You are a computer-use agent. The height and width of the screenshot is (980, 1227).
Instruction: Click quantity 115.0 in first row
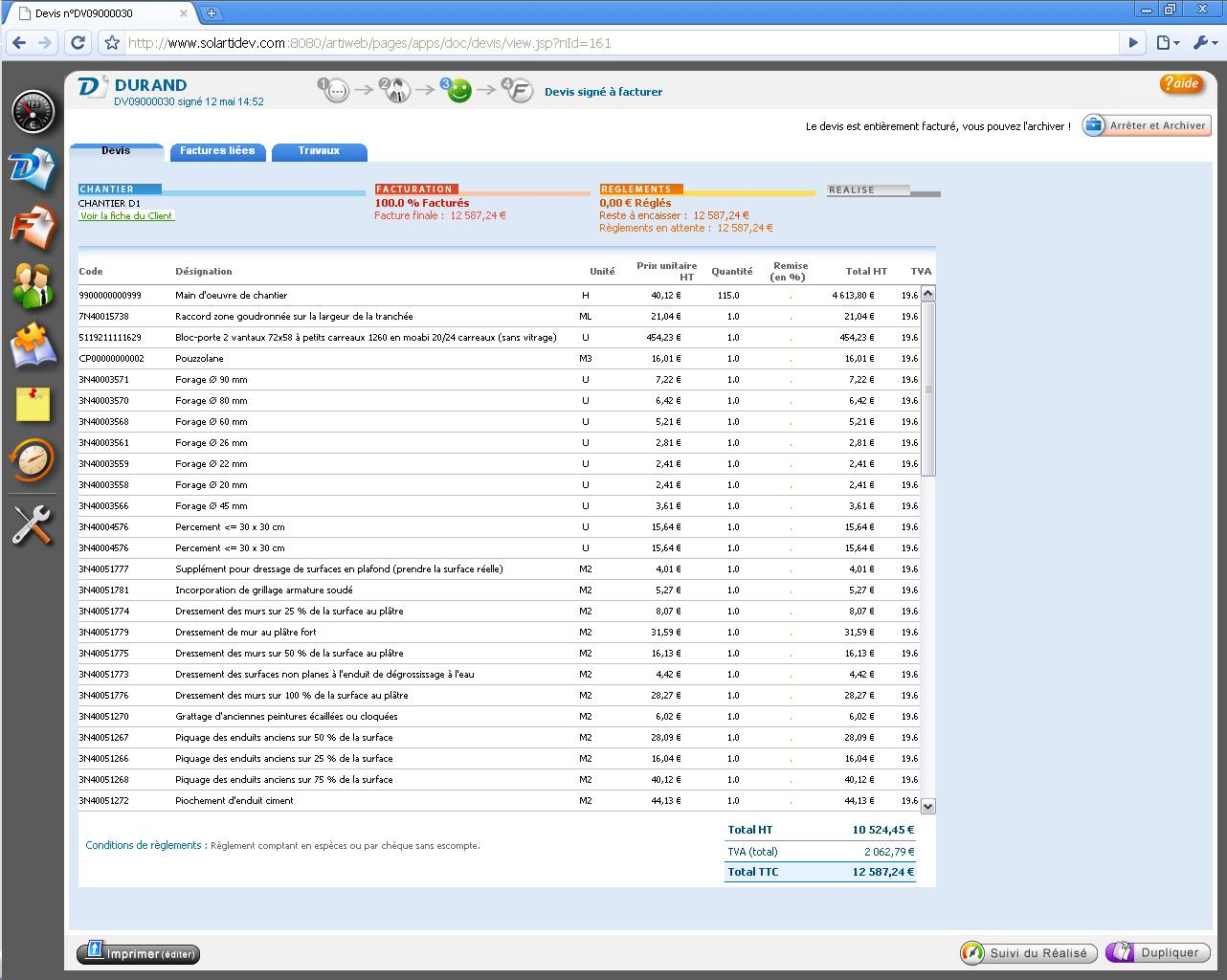(728, 296)
